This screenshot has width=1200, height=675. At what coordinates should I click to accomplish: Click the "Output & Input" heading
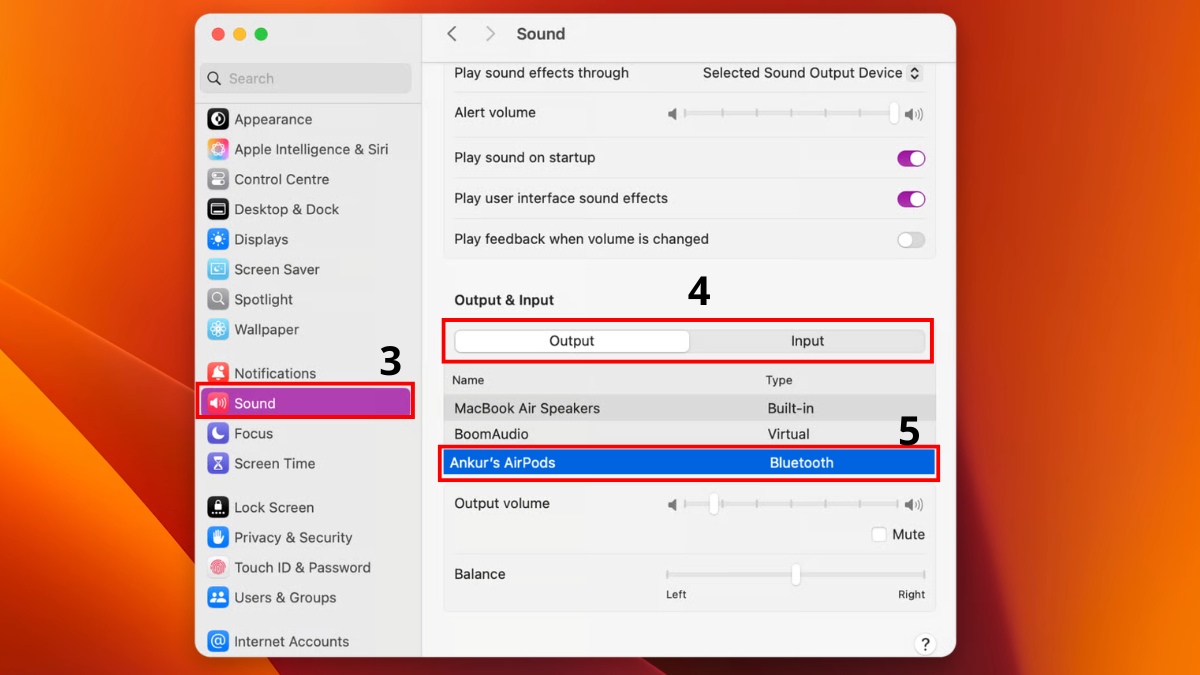504,300
